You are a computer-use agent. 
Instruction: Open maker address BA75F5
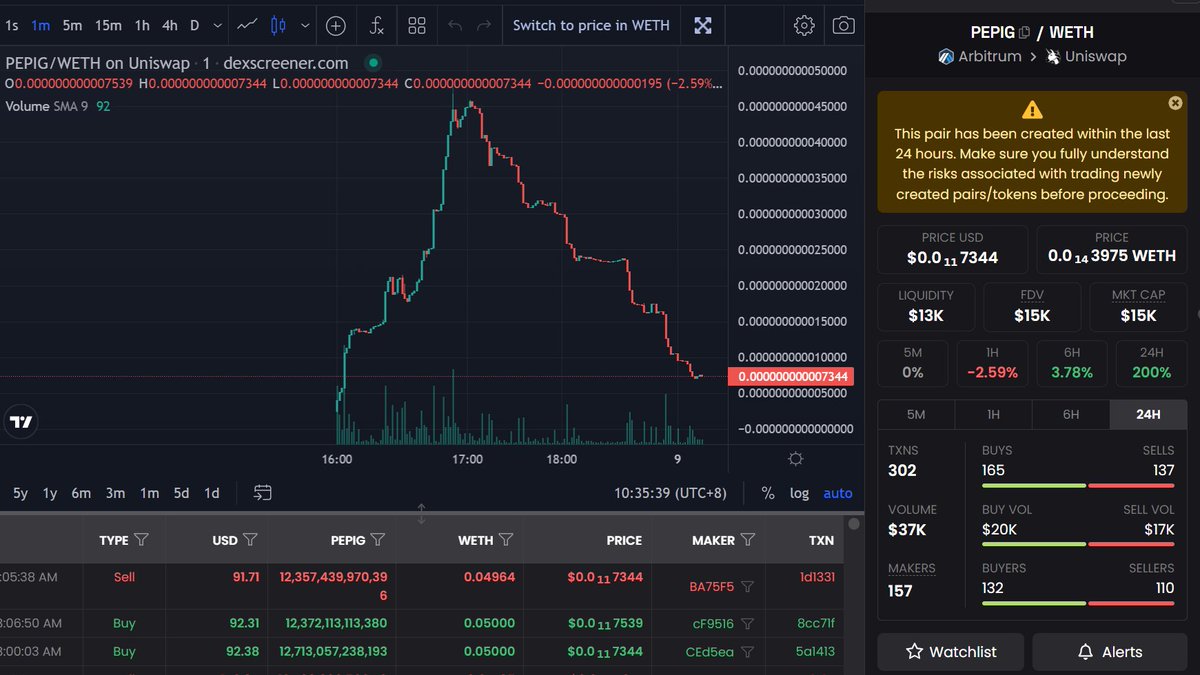[x=712, y=587]
